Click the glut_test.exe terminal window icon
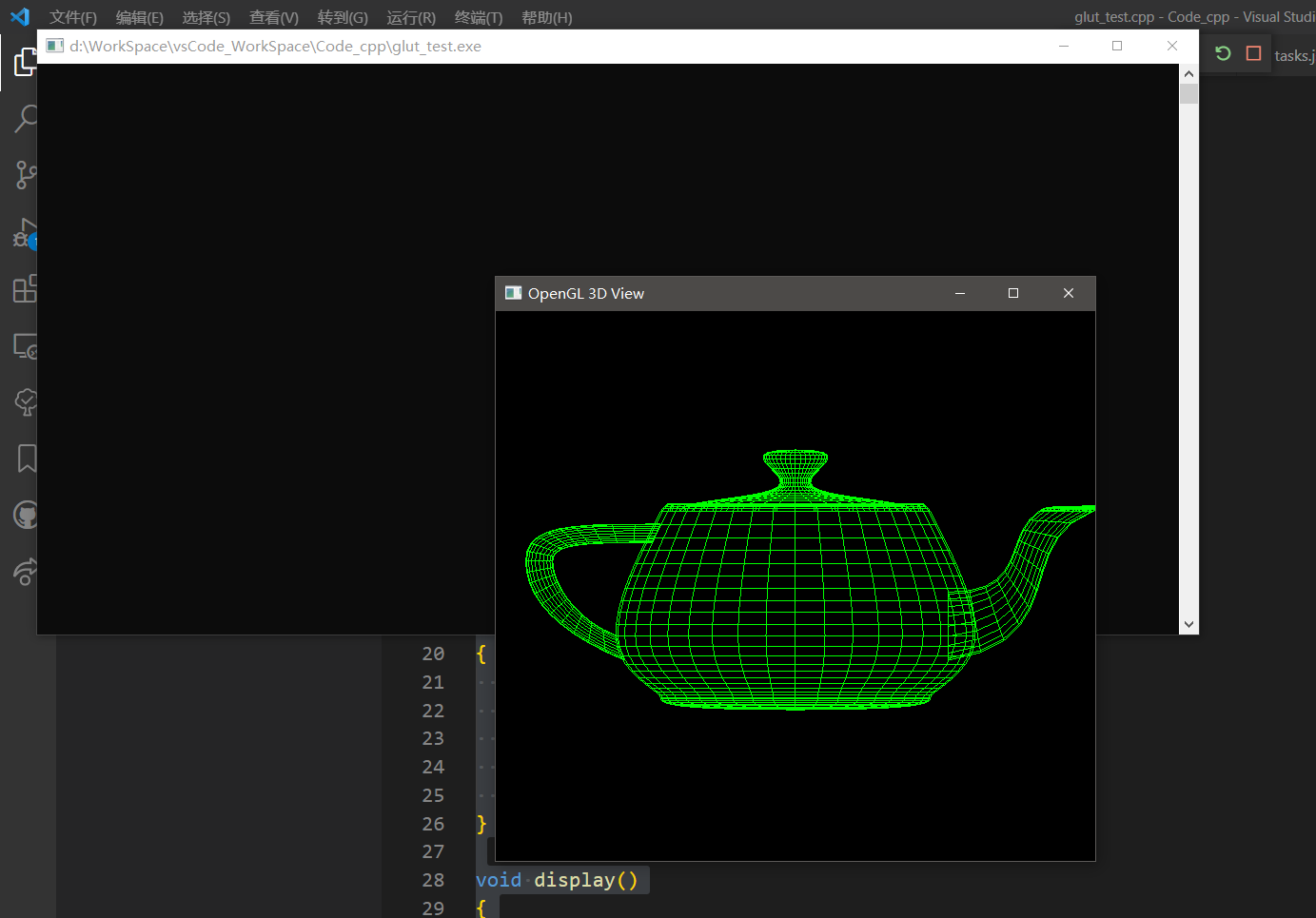 point(54,45)
